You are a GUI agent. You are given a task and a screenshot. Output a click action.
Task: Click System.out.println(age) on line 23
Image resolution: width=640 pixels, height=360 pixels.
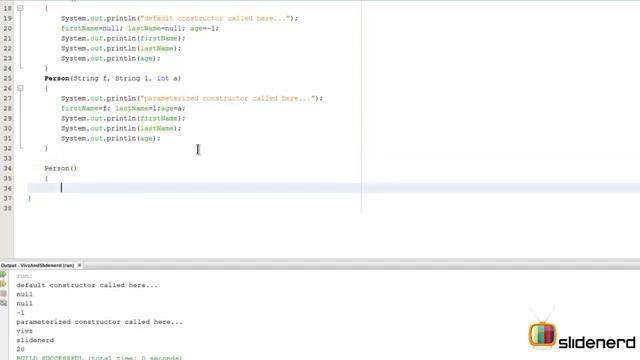pos(111,58)
